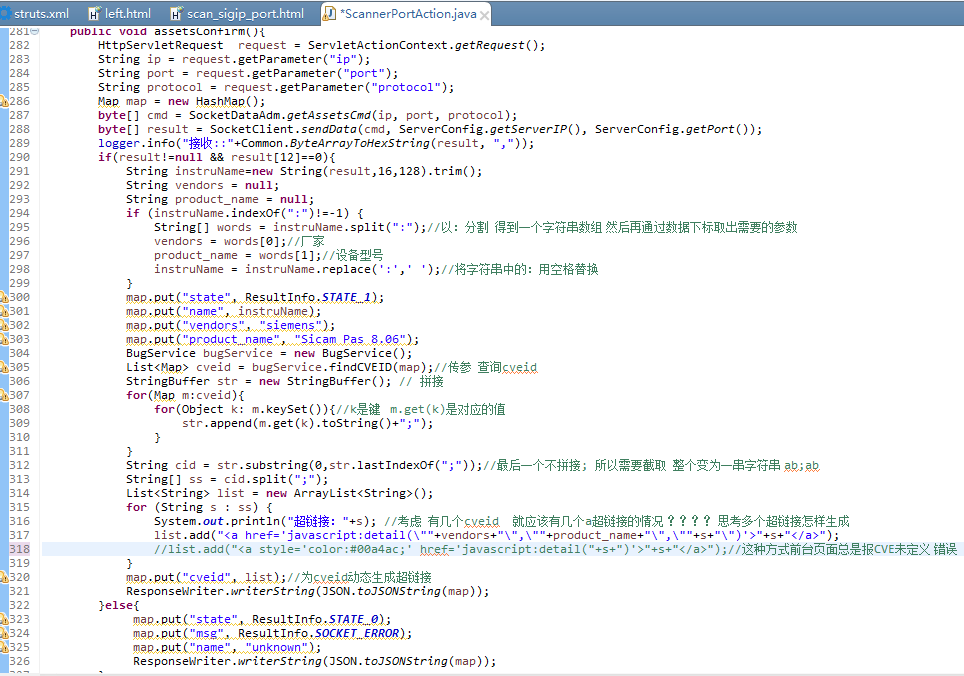Click 'getParameter("ip")' on line 283

(301, 59)
